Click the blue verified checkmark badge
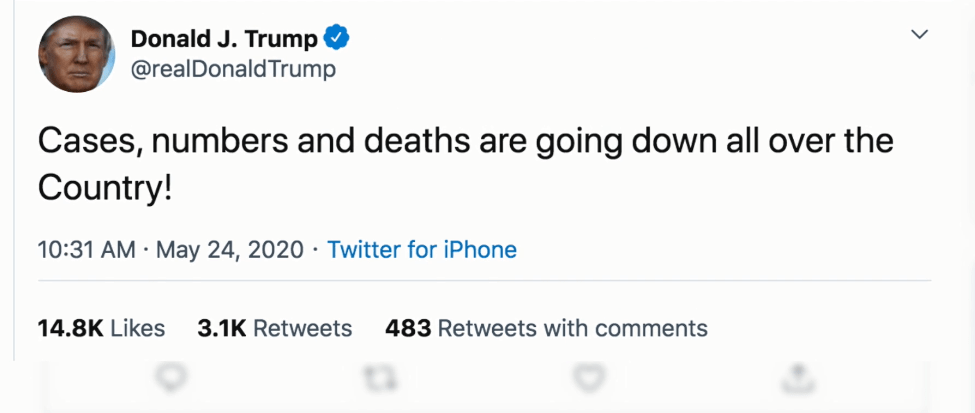 coord(338,40)
